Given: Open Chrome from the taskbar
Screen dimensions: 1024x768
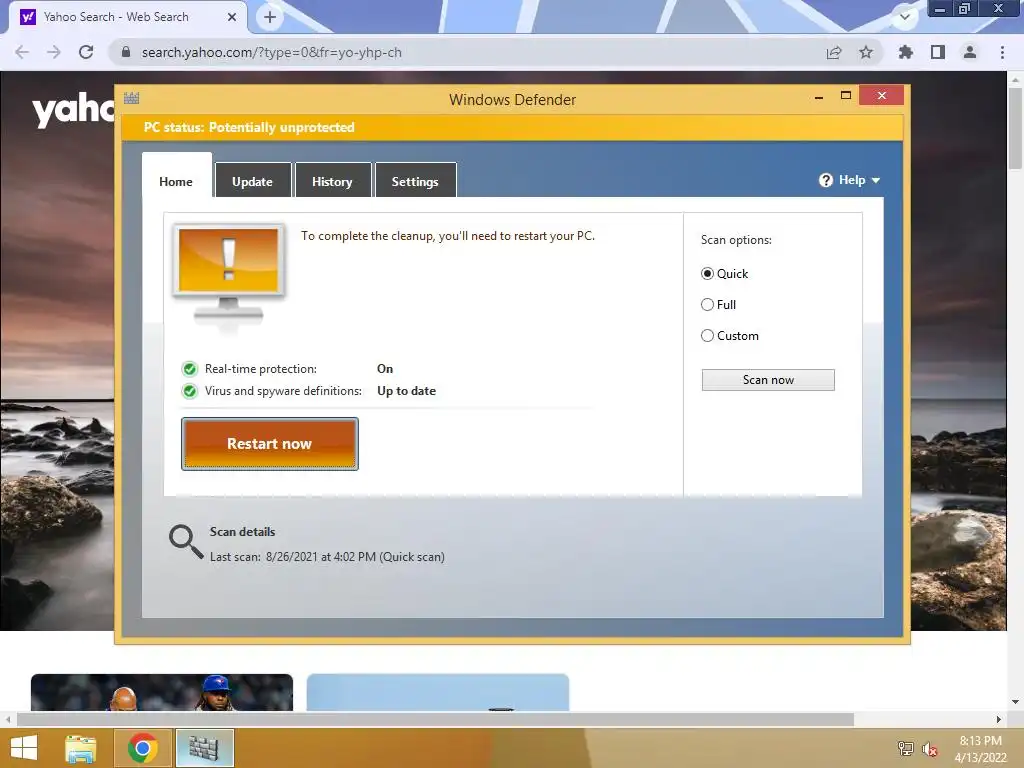Looking at the screenshot, I should [143, 748].
